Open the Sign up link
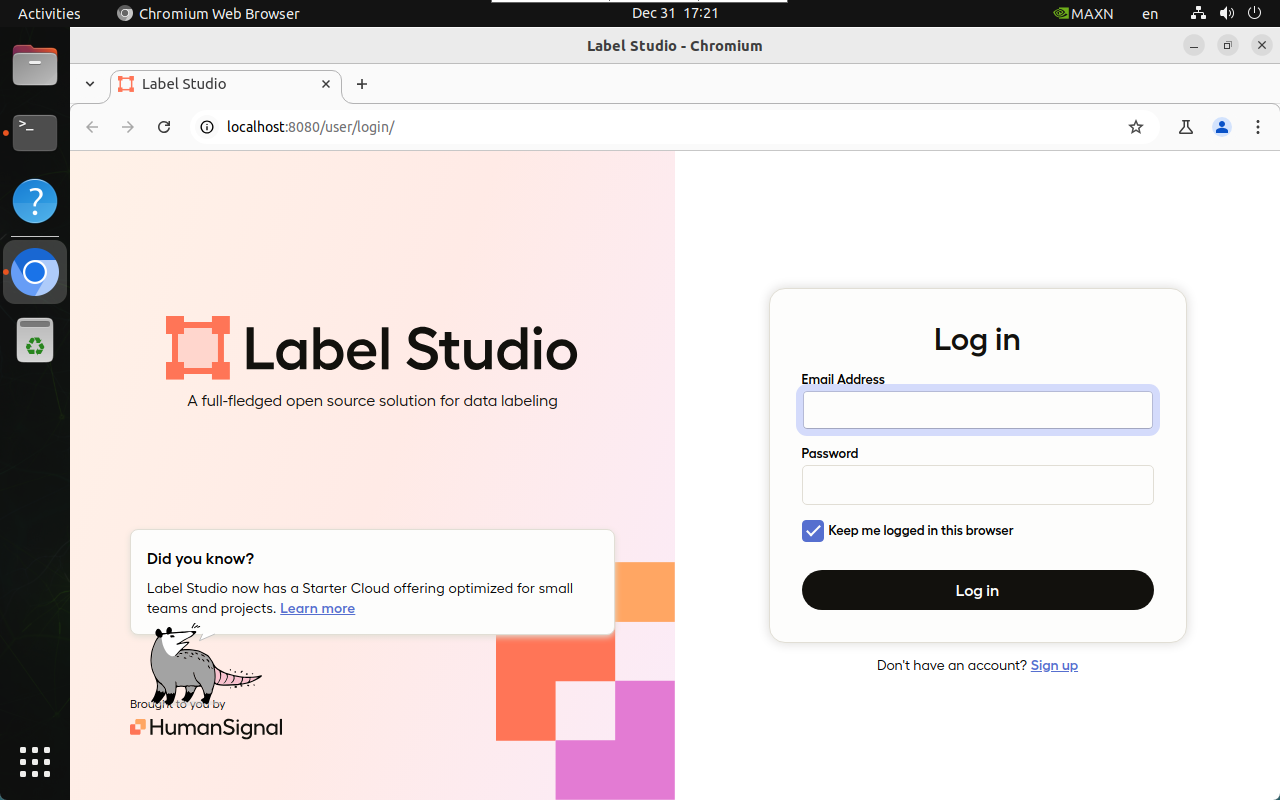The height and width of the screenshot is (800, 1280). 1054,665
